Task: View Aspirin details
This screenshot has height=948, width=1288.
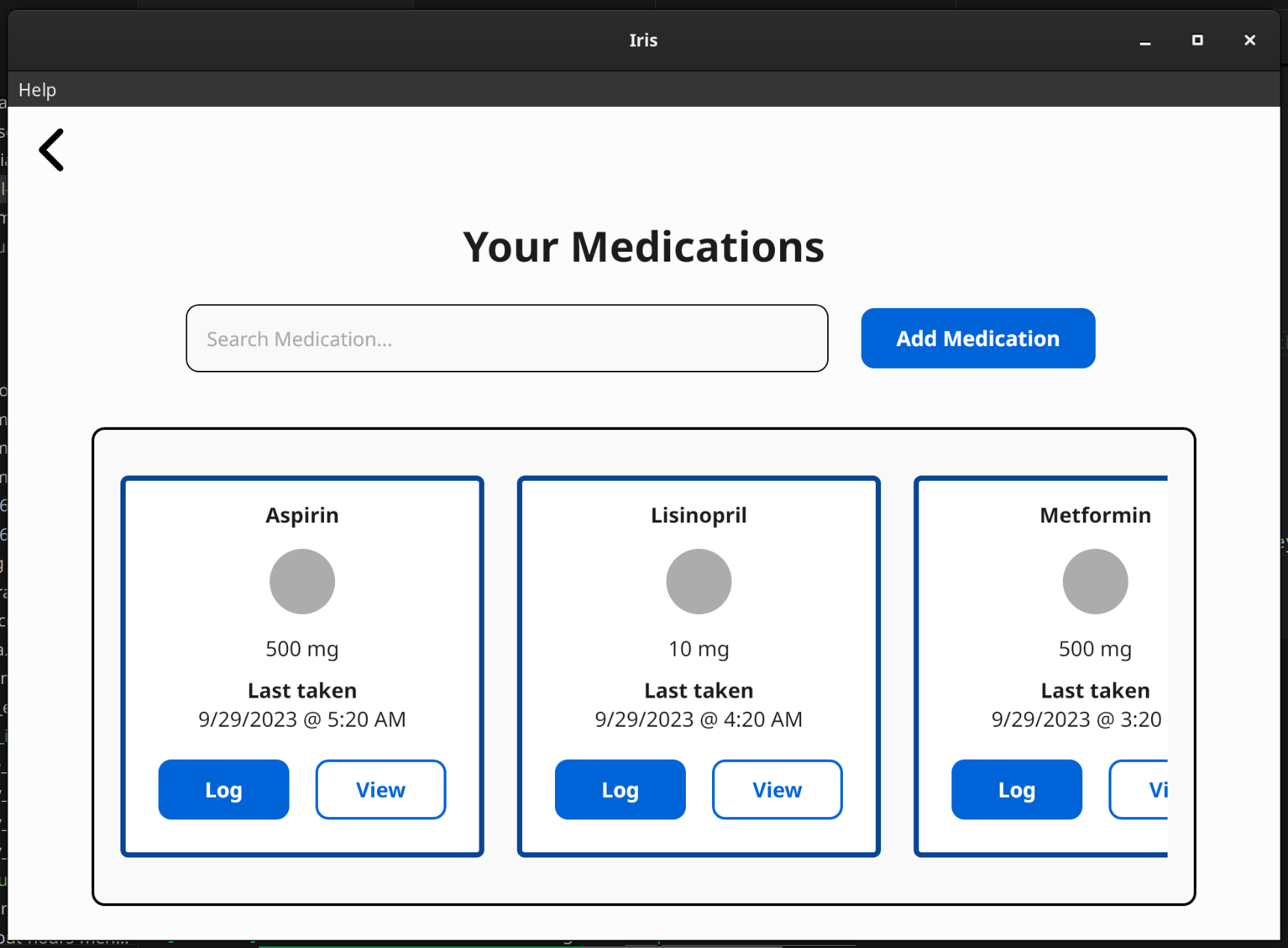Action: [x=381, y=790]
